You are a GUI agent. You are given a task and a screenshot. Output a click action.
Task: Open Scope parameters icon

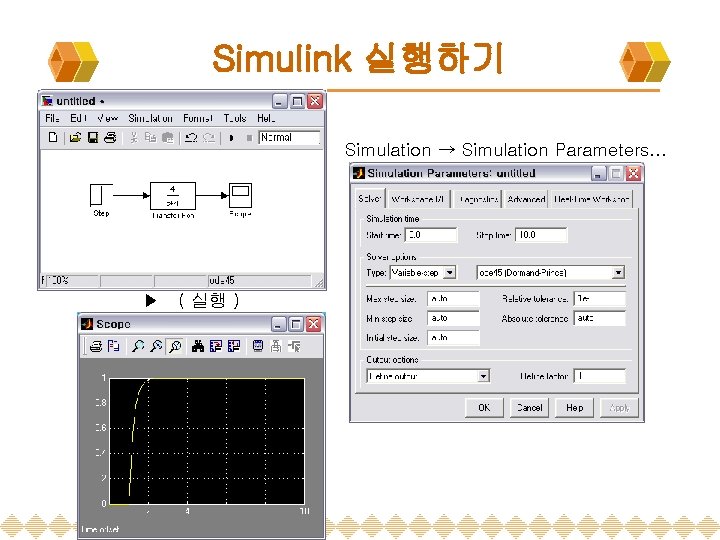(x=113, y=346)
